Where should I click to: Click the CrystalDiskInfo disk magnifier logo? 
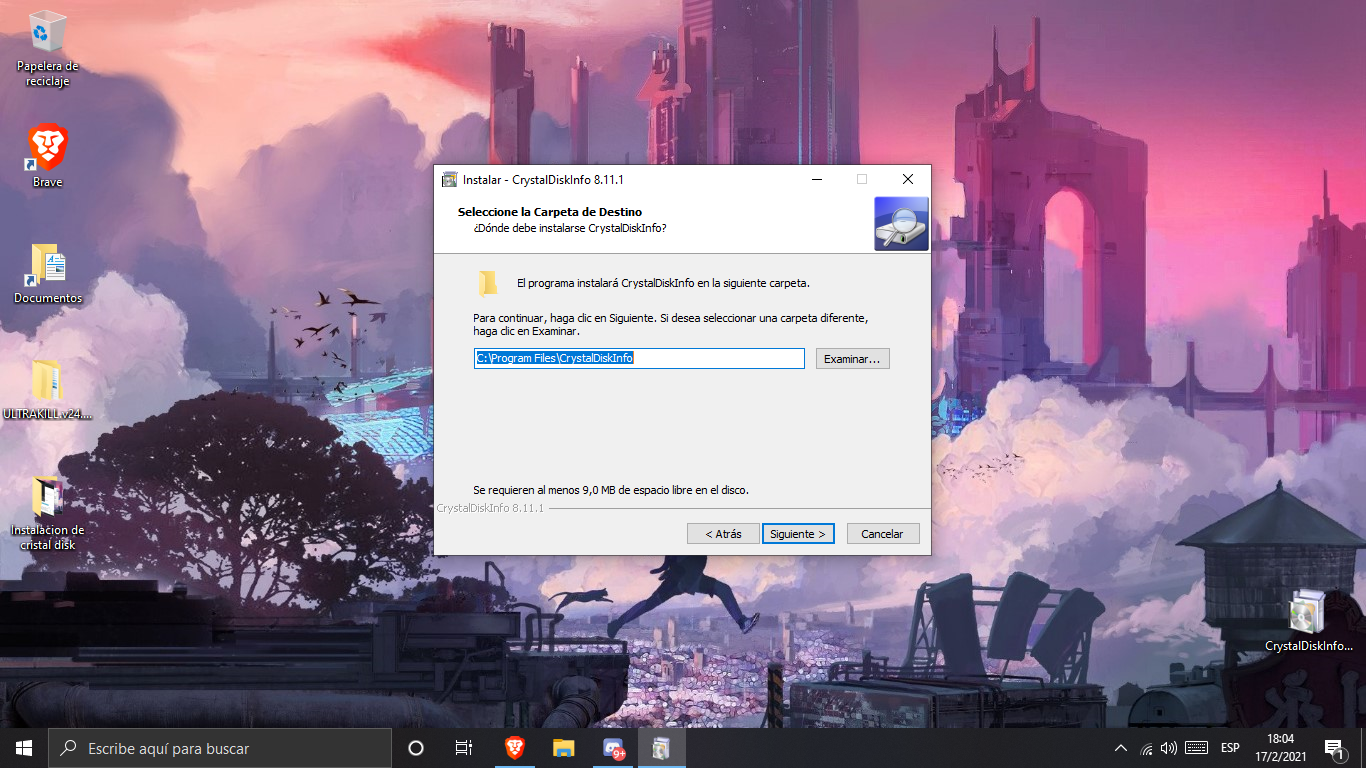click(901, 223)
